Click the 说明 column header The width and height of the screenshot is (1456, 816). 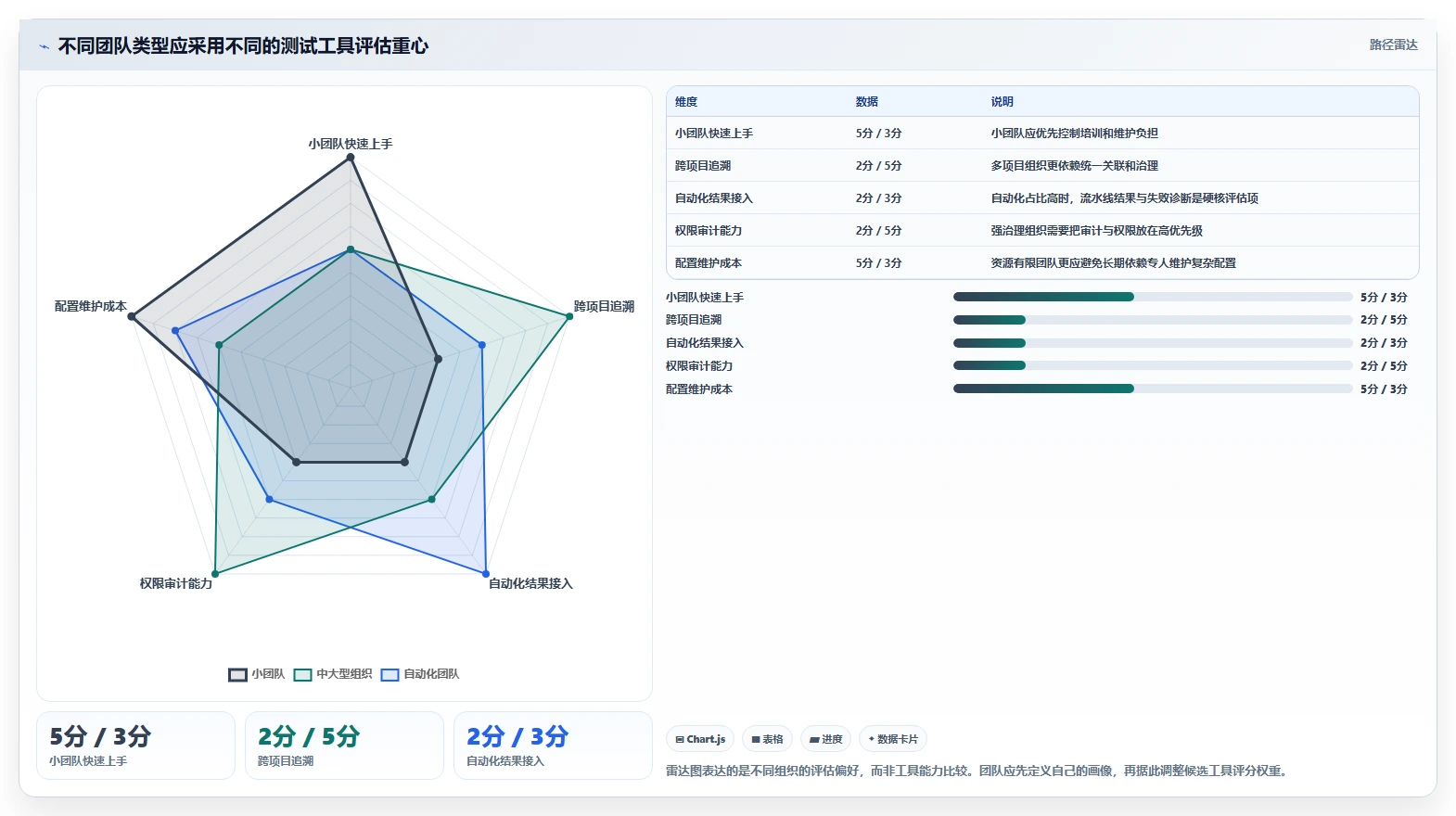click(1003, 102)
